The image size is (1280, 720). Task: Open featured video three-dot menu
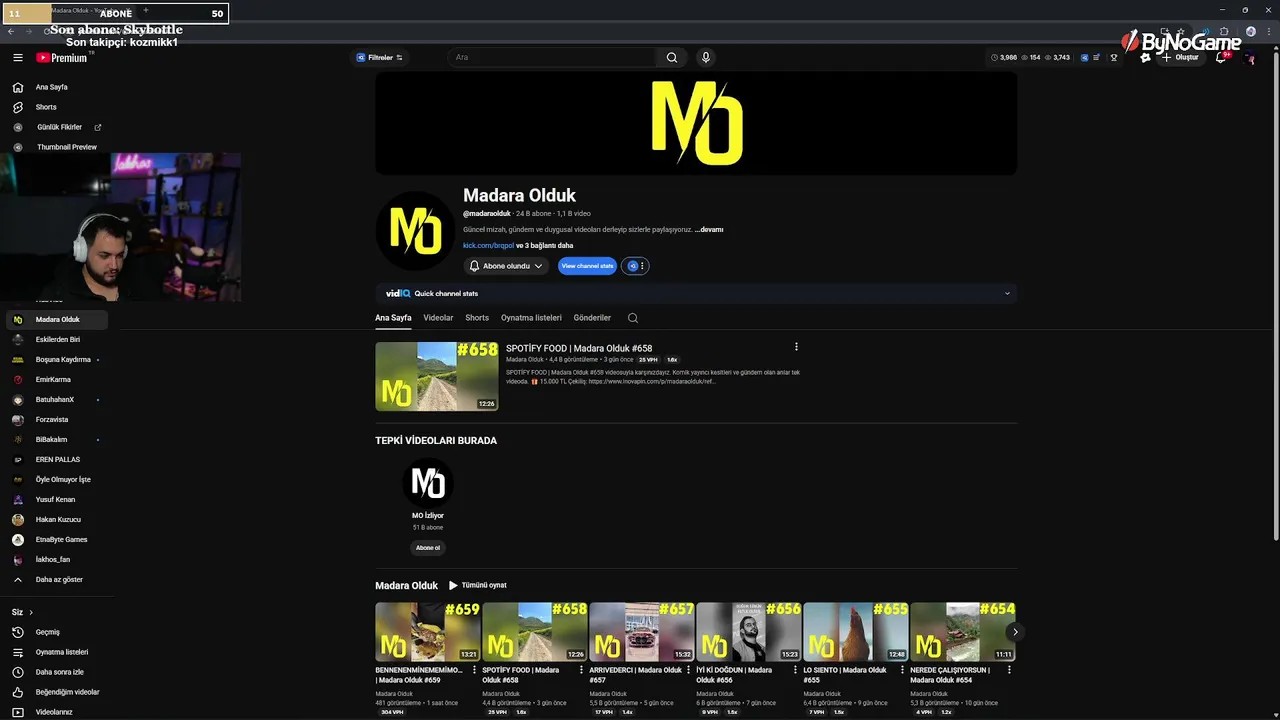coord(796,347)
